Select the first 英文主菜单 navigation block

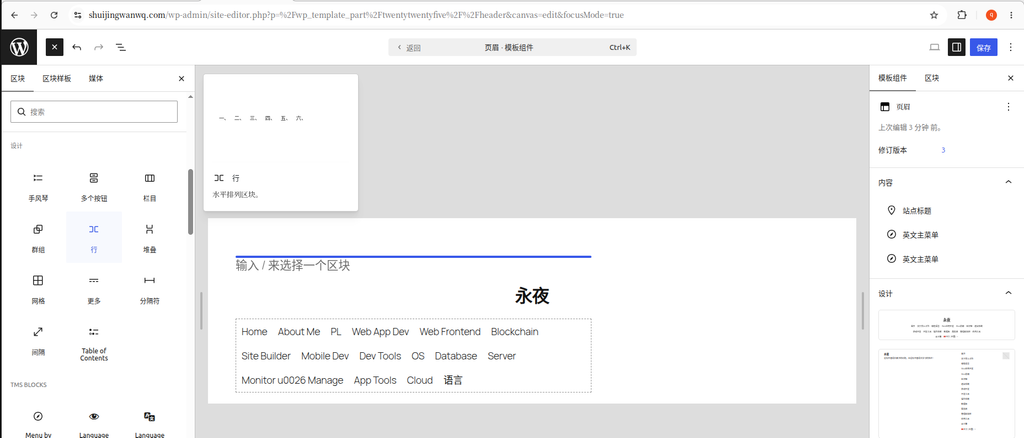click(x=920, y=235)
